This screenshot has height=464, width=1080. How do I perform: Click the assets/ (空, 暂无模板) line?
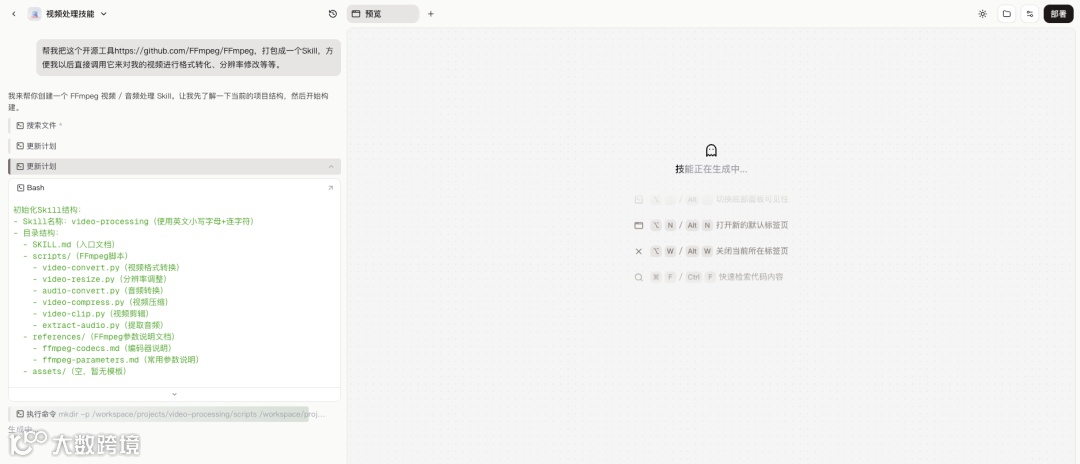[x=77, y=371]
